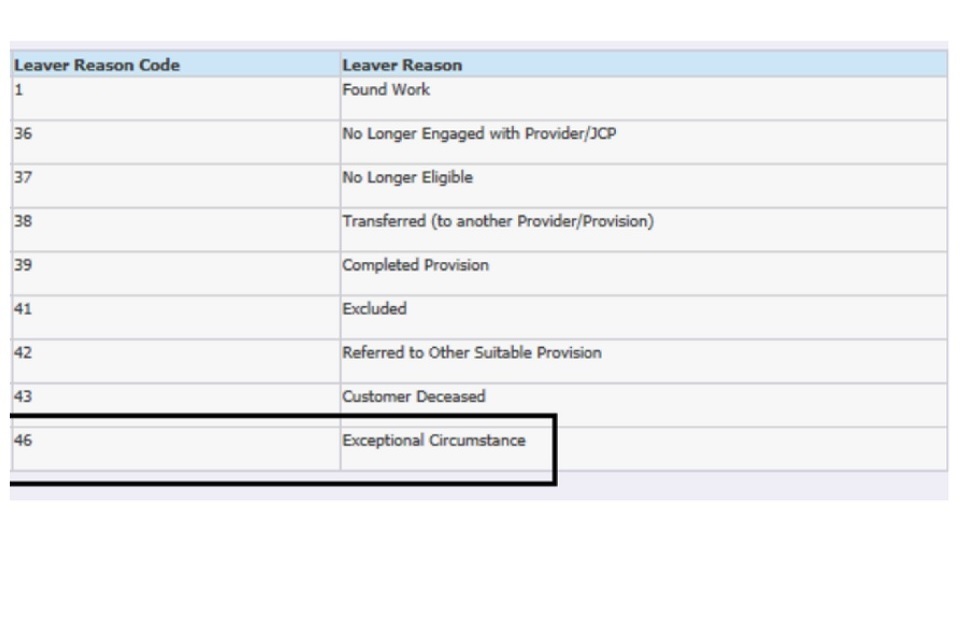Select the Found Work reason cell
This screenshot has height=640, width=960.
point(386,90)
